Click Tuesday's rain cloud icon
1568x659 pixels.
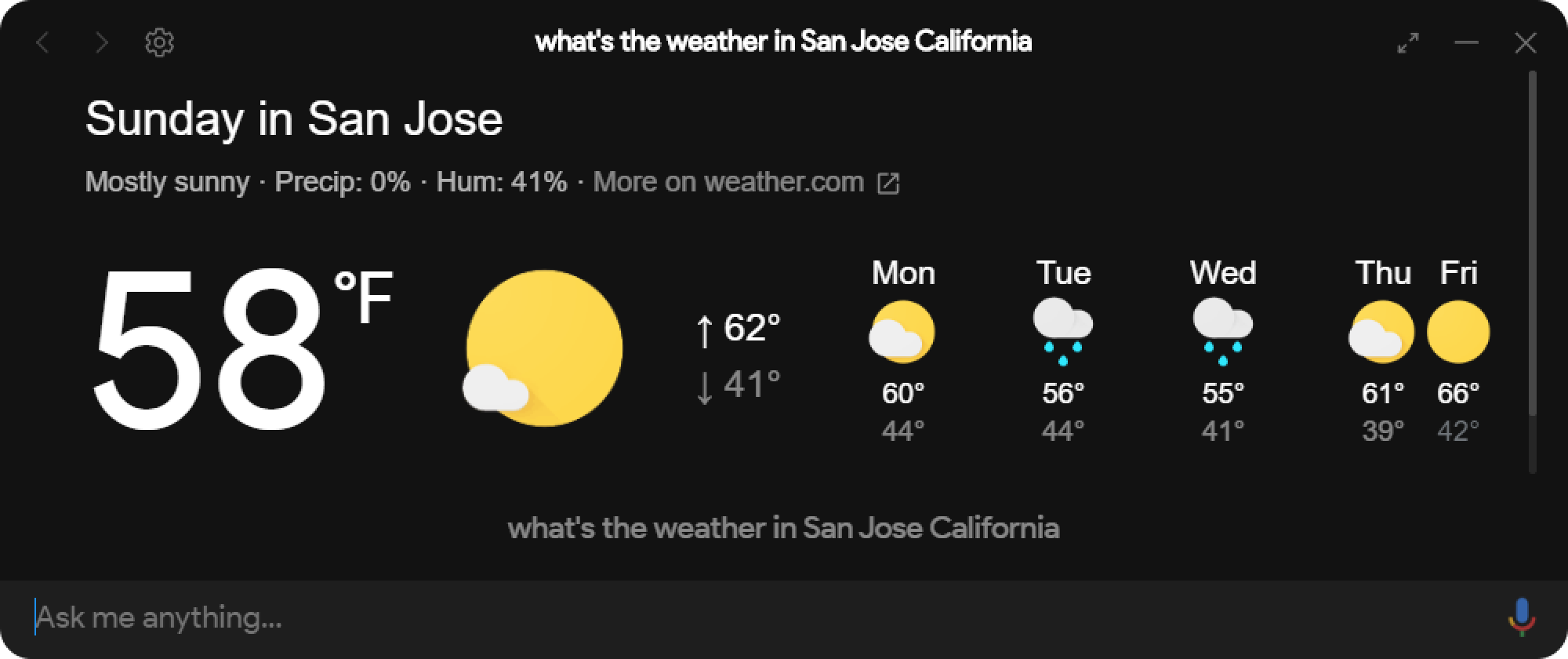[1063, 331]
